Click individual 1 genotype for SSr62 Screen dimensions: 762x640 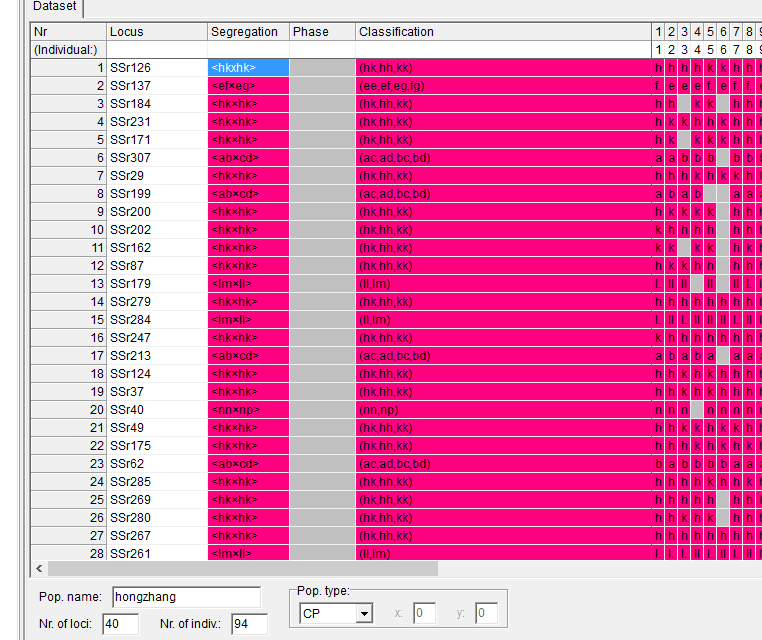click(x=658, y=463)
